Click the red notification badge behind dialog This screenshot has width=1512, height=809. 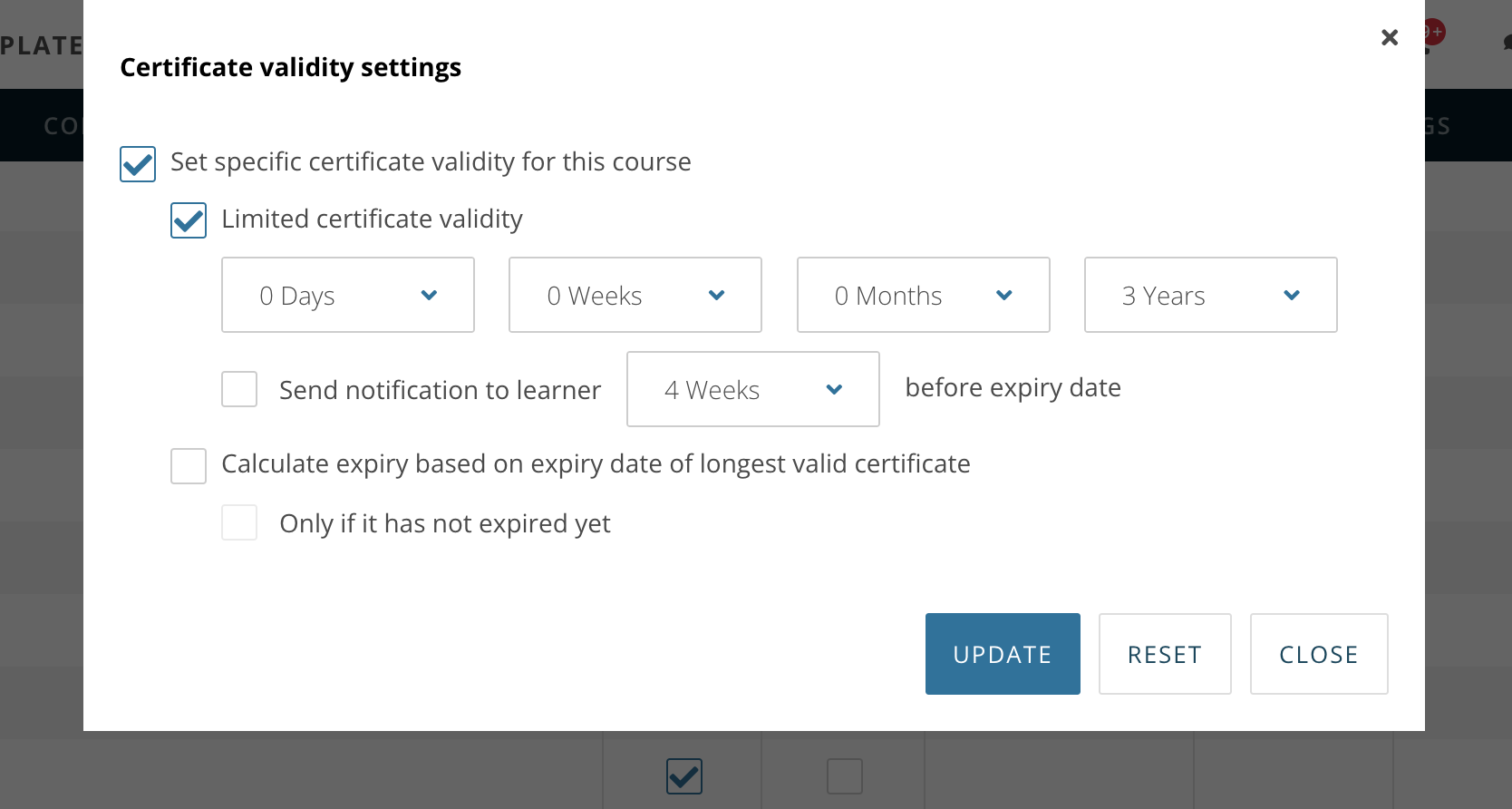pos(1434,32)
